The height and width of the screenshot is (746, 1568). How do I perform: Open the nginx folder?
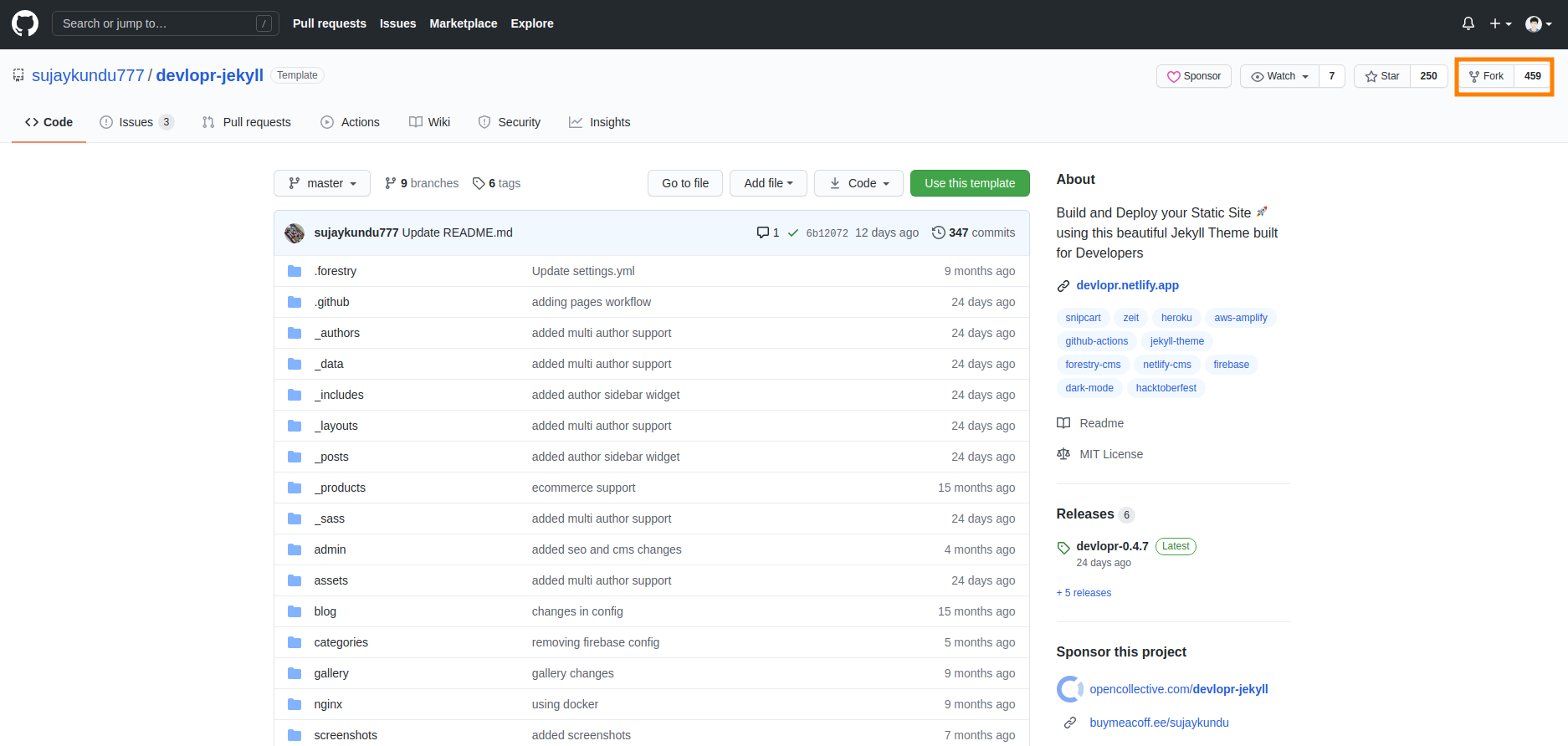[328, 704]
